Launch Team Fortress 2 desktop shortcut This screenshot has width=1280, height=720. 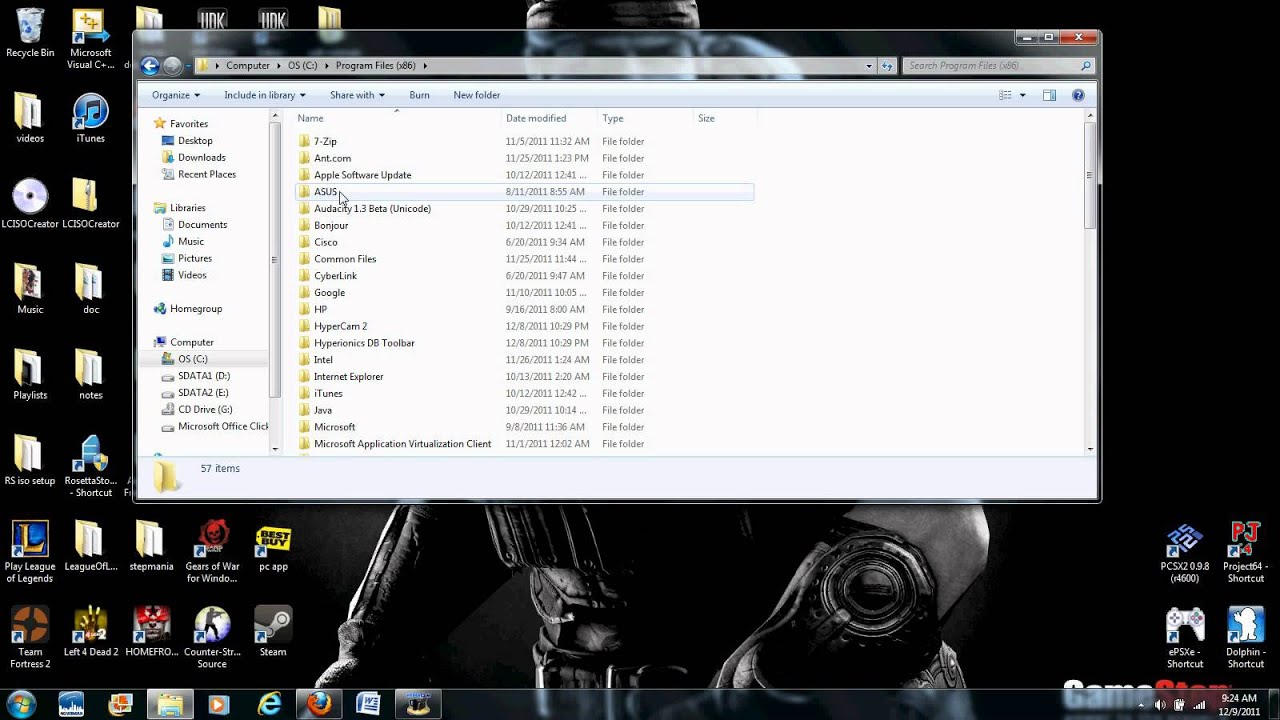pos(30,637)
